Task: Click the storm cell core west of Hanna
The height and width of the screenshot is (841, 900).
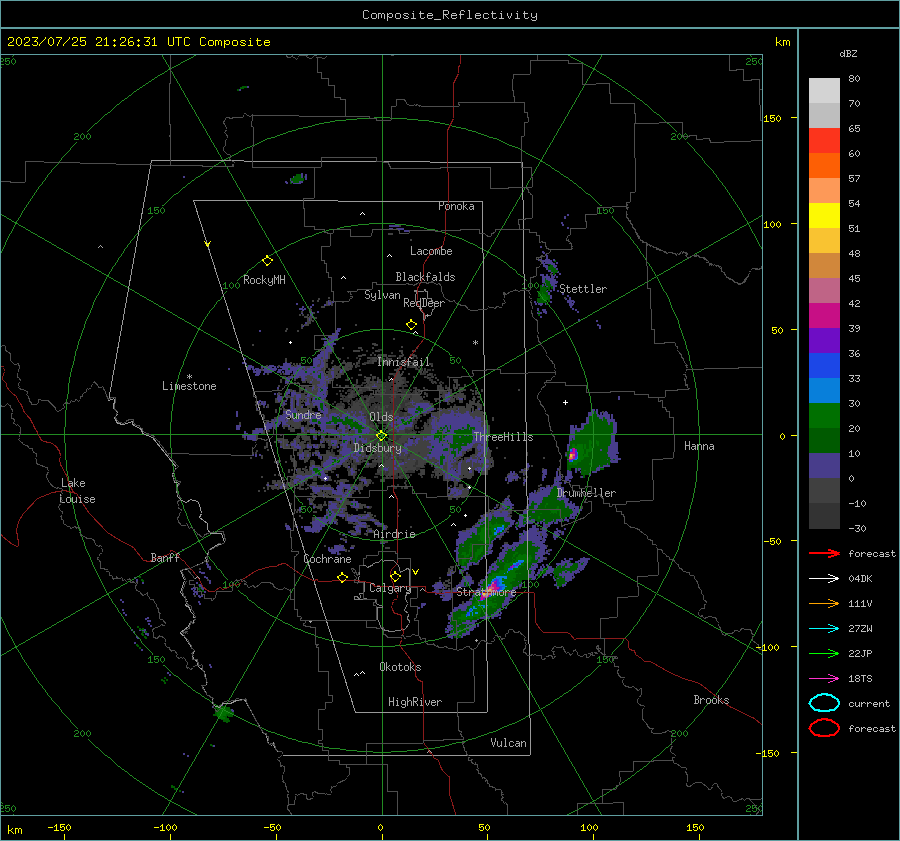Action: click(572, 455)
